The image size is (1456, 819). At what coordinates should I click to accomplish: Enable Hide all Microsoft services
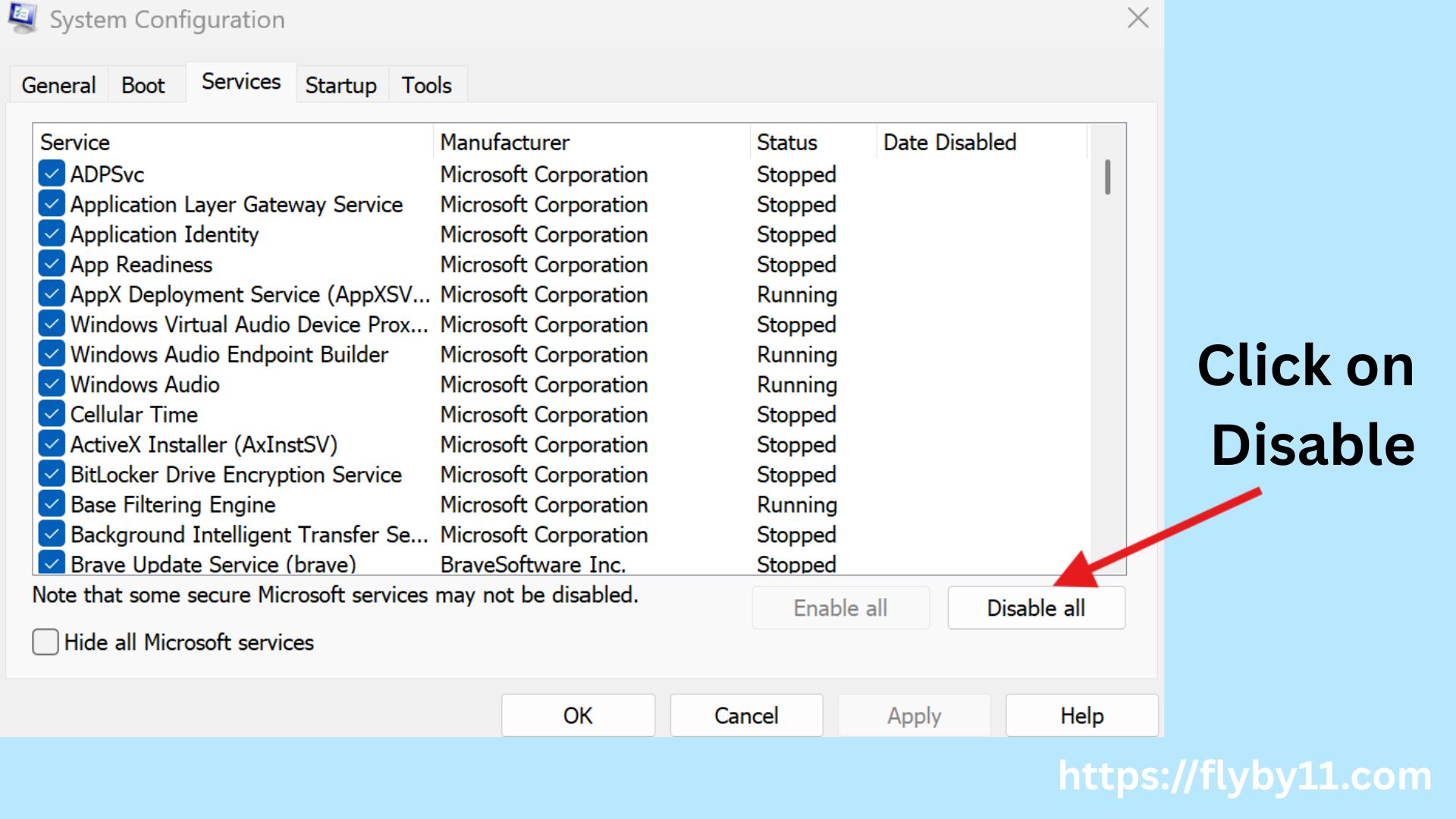(x=45, y=642)
